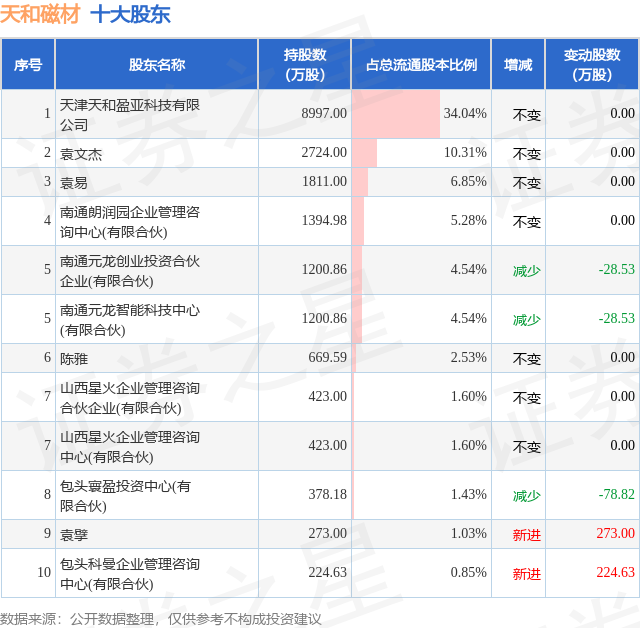The image size is (640, 628).
Task: Select shareholder 包头寰盈投资中心
Action: (x=125, y=495)
